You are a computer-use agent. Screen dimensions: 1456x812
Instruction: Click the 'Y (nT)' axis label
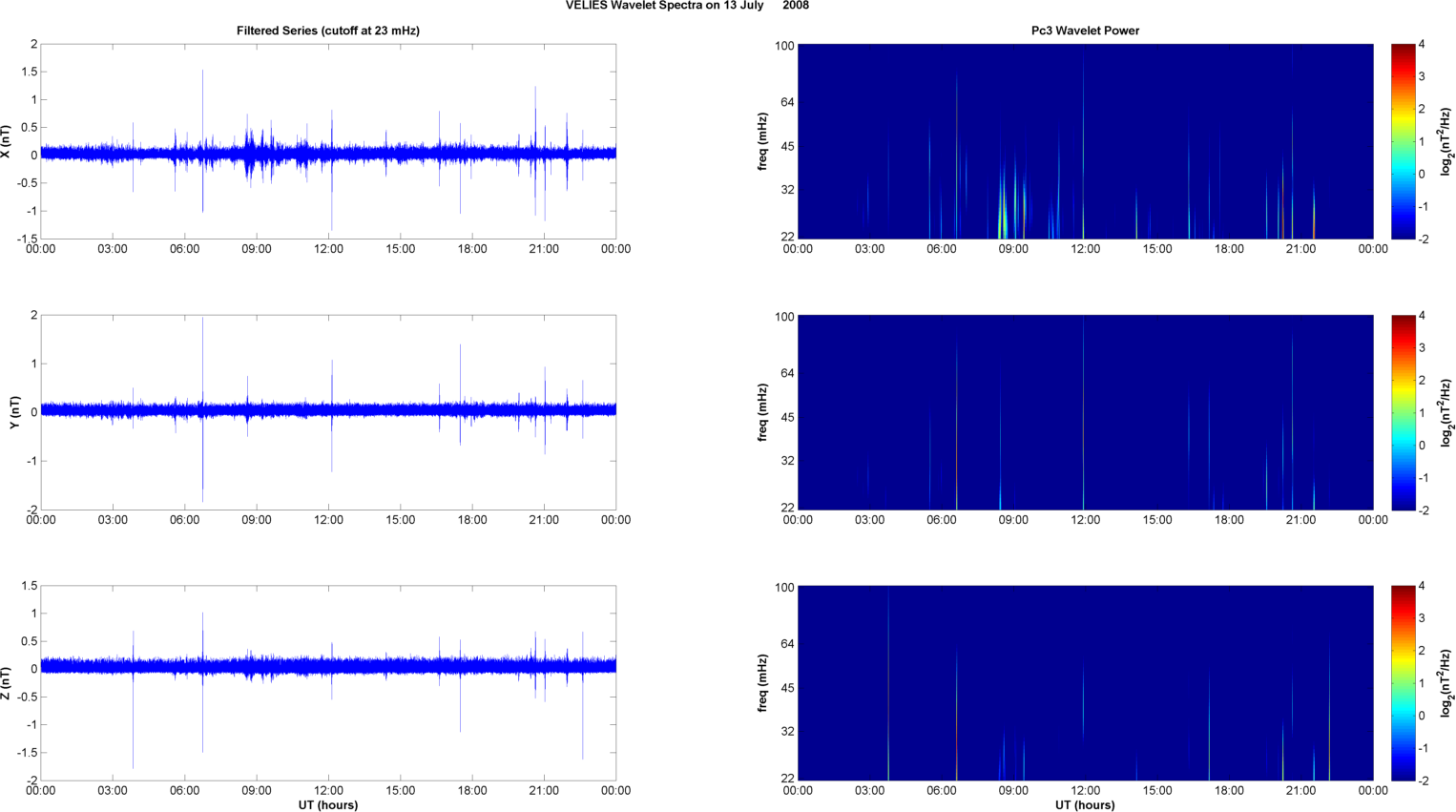tap(14, 412)
